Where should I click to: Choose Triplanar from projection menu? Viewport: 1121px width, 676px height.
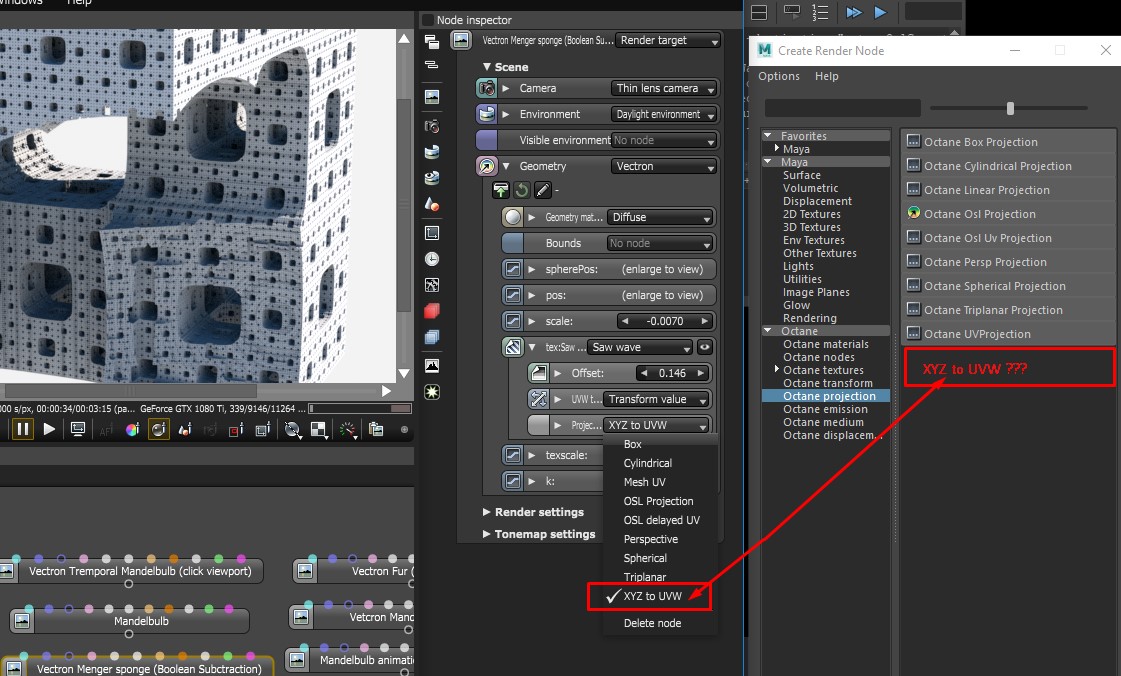(x=645, y=577)
